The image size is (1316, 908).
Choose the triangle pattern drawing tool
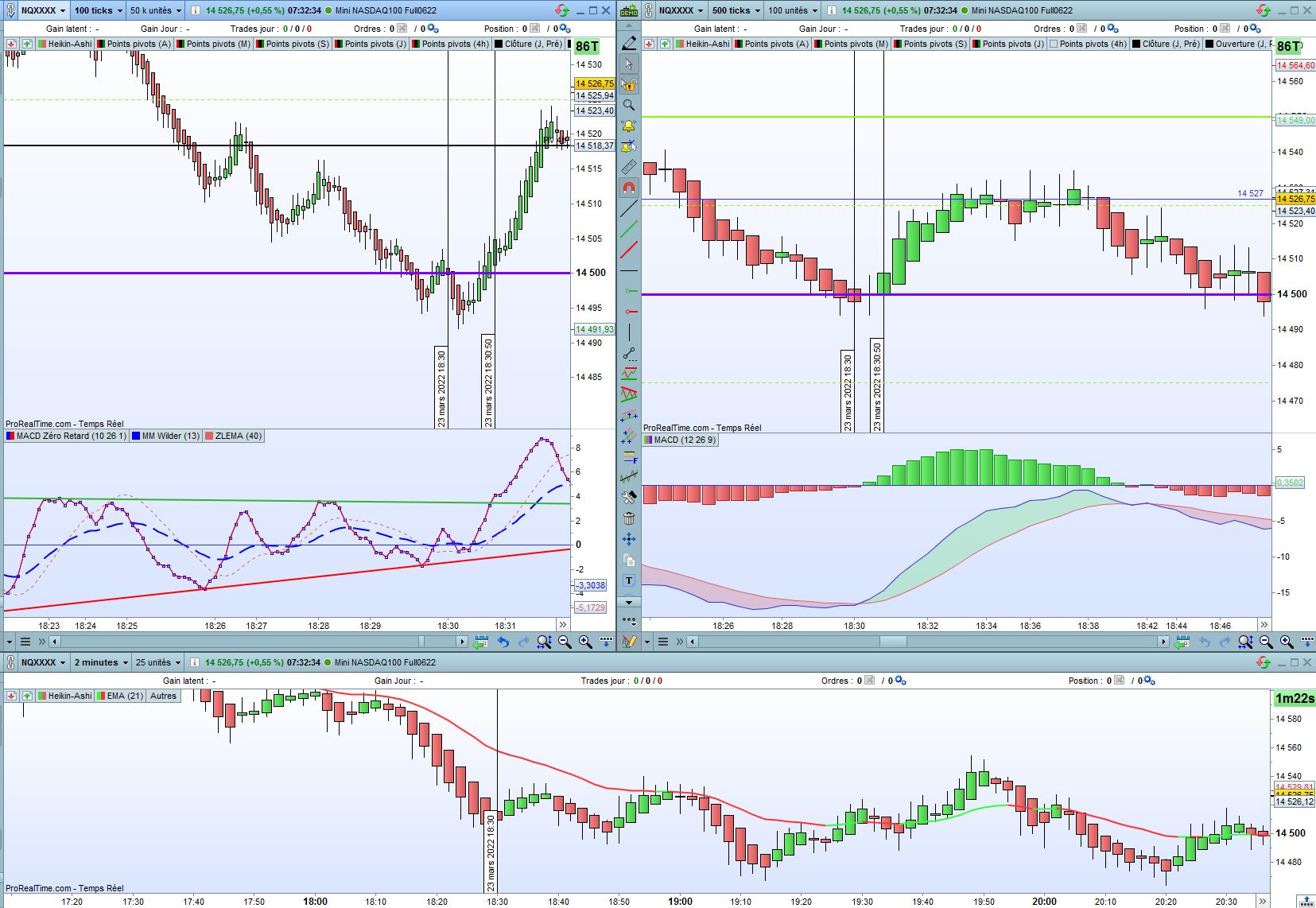pyautogui.click(x=629, y=394)
